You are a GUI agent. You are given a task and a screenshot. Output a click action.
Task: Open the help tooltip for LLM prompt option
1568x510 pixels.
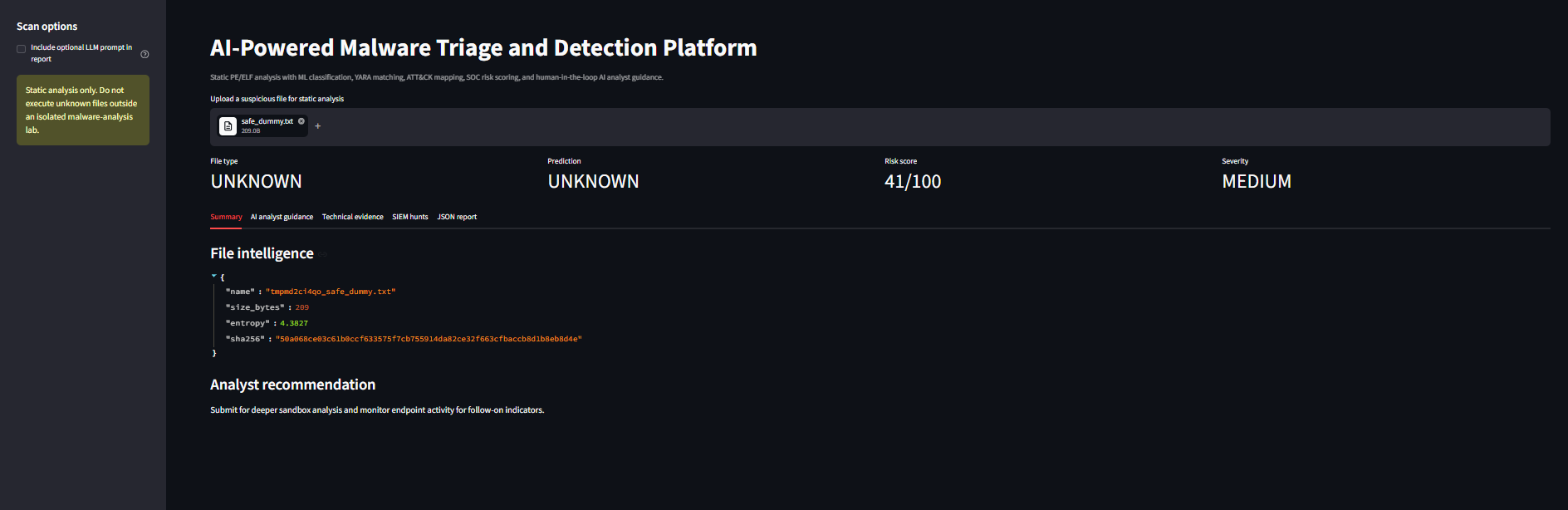pos(145,54)
